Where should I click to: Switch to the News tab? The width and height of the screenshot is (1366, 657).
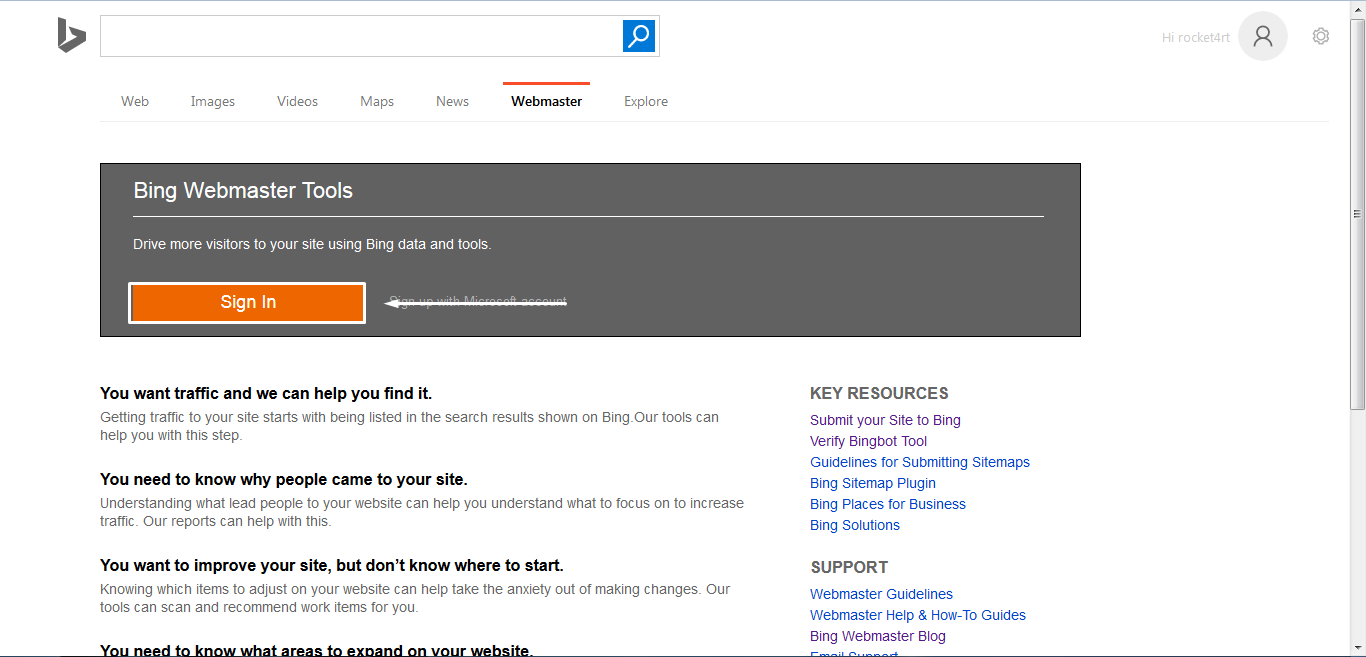[452, 101]
